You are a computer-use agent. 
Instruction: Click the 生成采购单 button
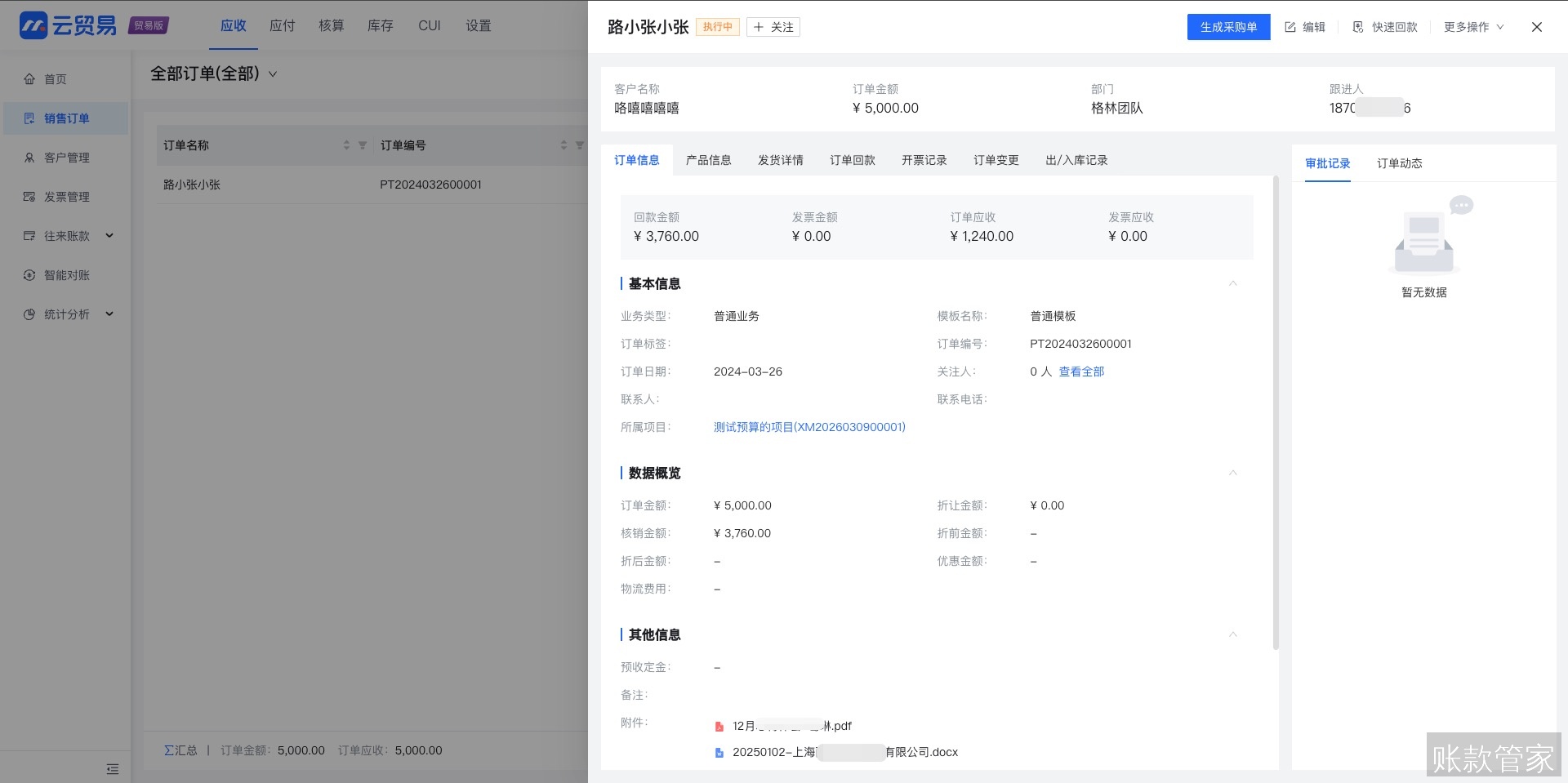[x=1228, y=27]
